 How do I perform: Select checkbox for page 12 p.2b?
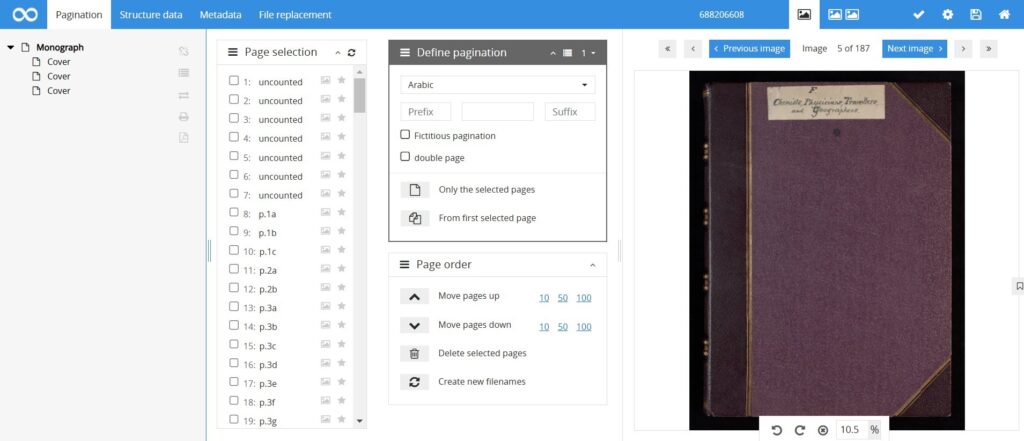point(234,287)
